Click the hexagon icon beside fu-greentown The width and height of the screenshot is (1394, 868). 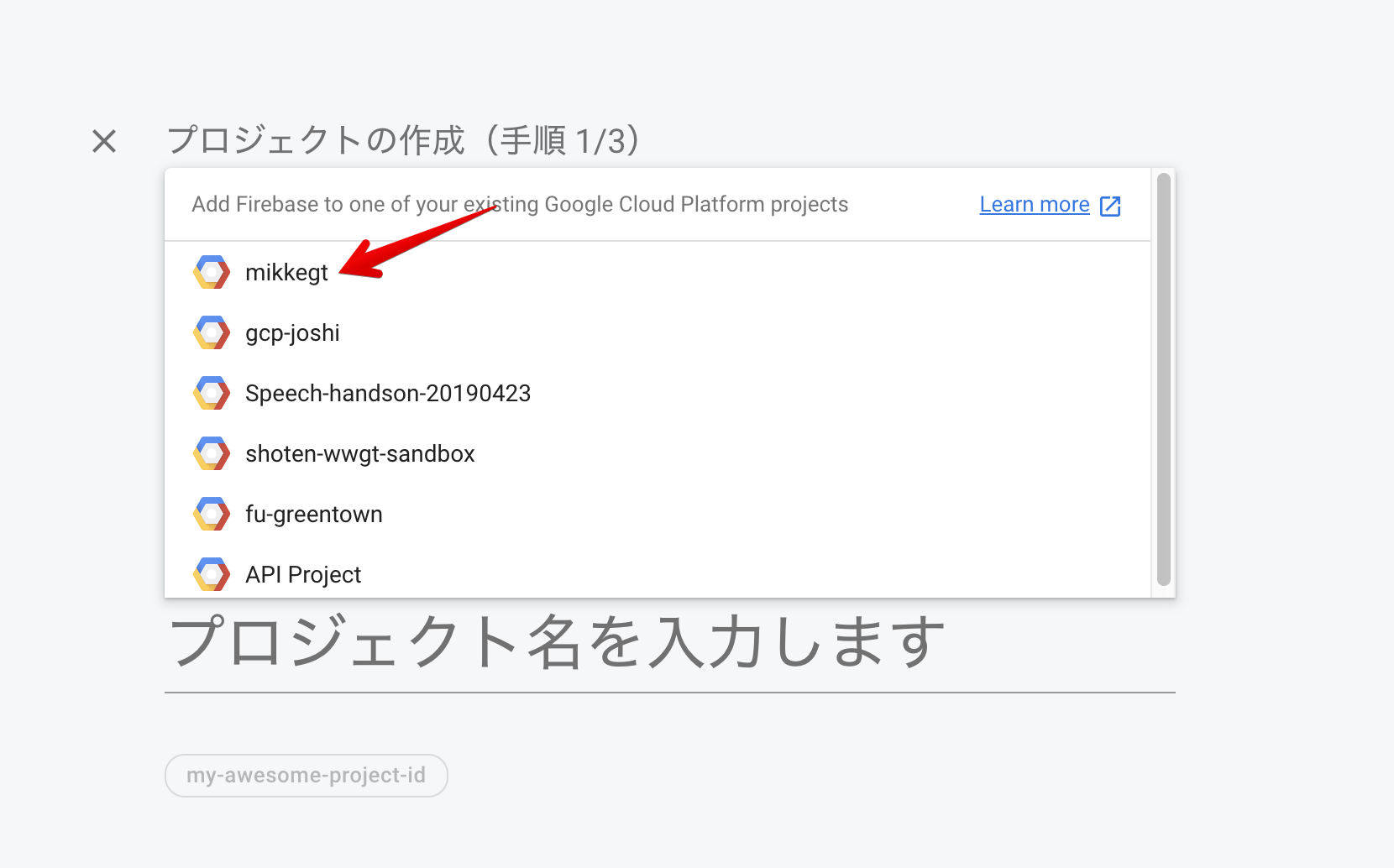tap(212, 514)
